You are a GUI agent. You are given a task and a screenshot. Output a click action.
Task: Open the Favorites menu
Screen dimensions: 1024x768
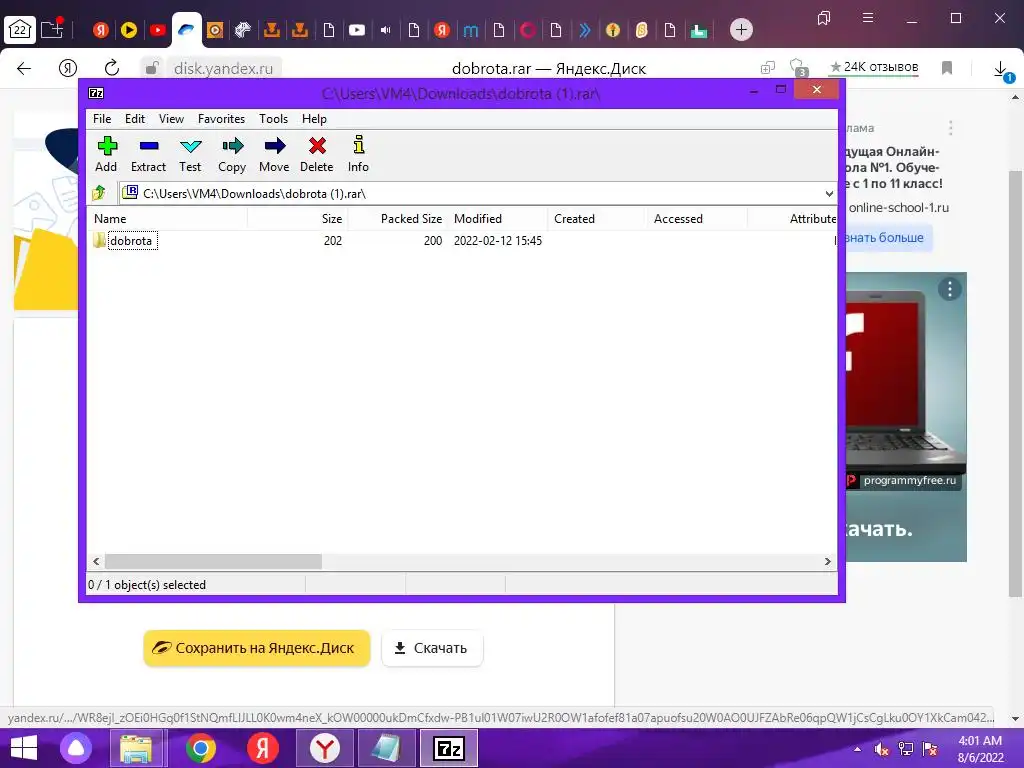[x=221, y=119]
